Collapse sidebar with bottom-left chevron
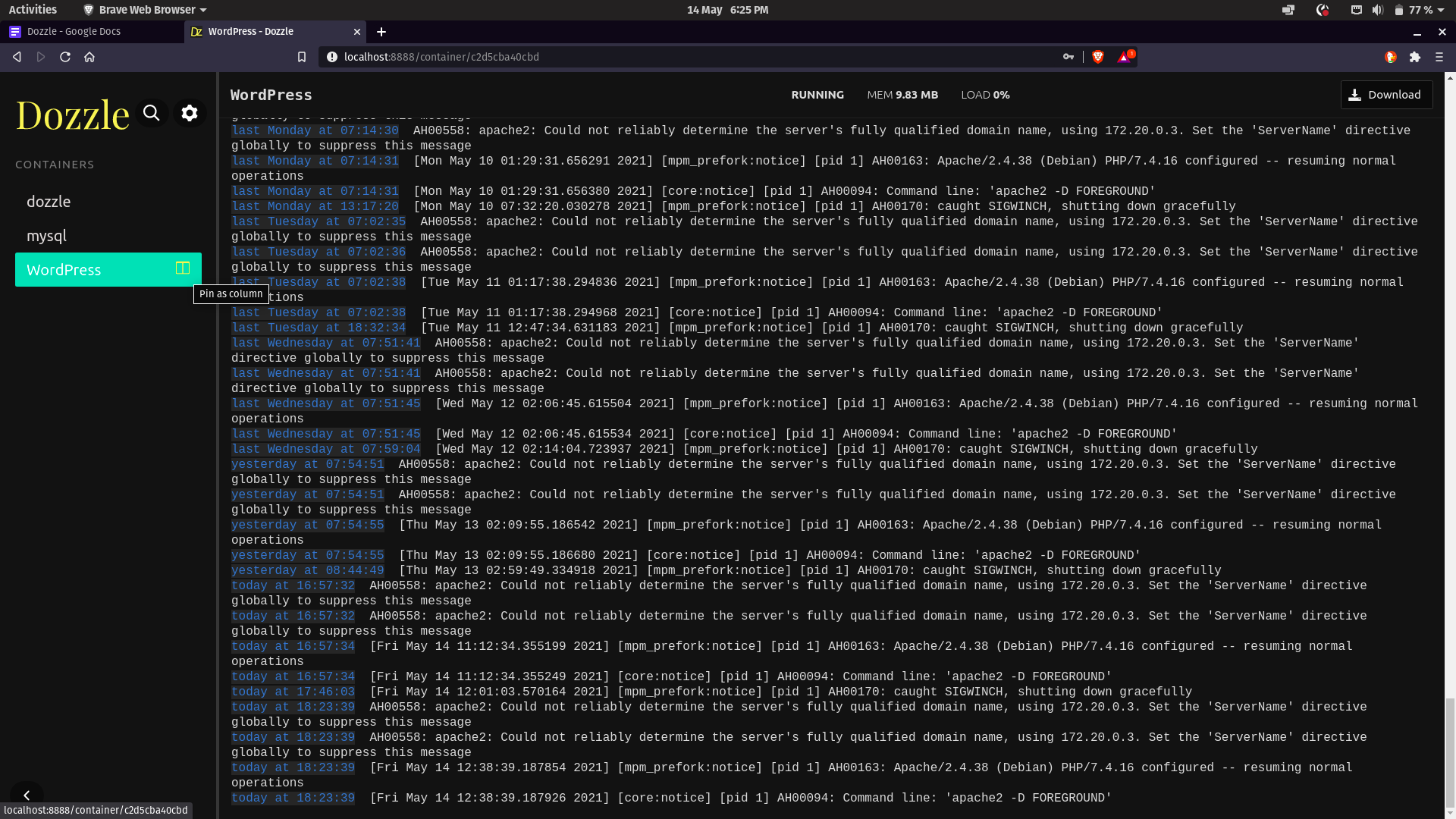 (x=27, y=795)
